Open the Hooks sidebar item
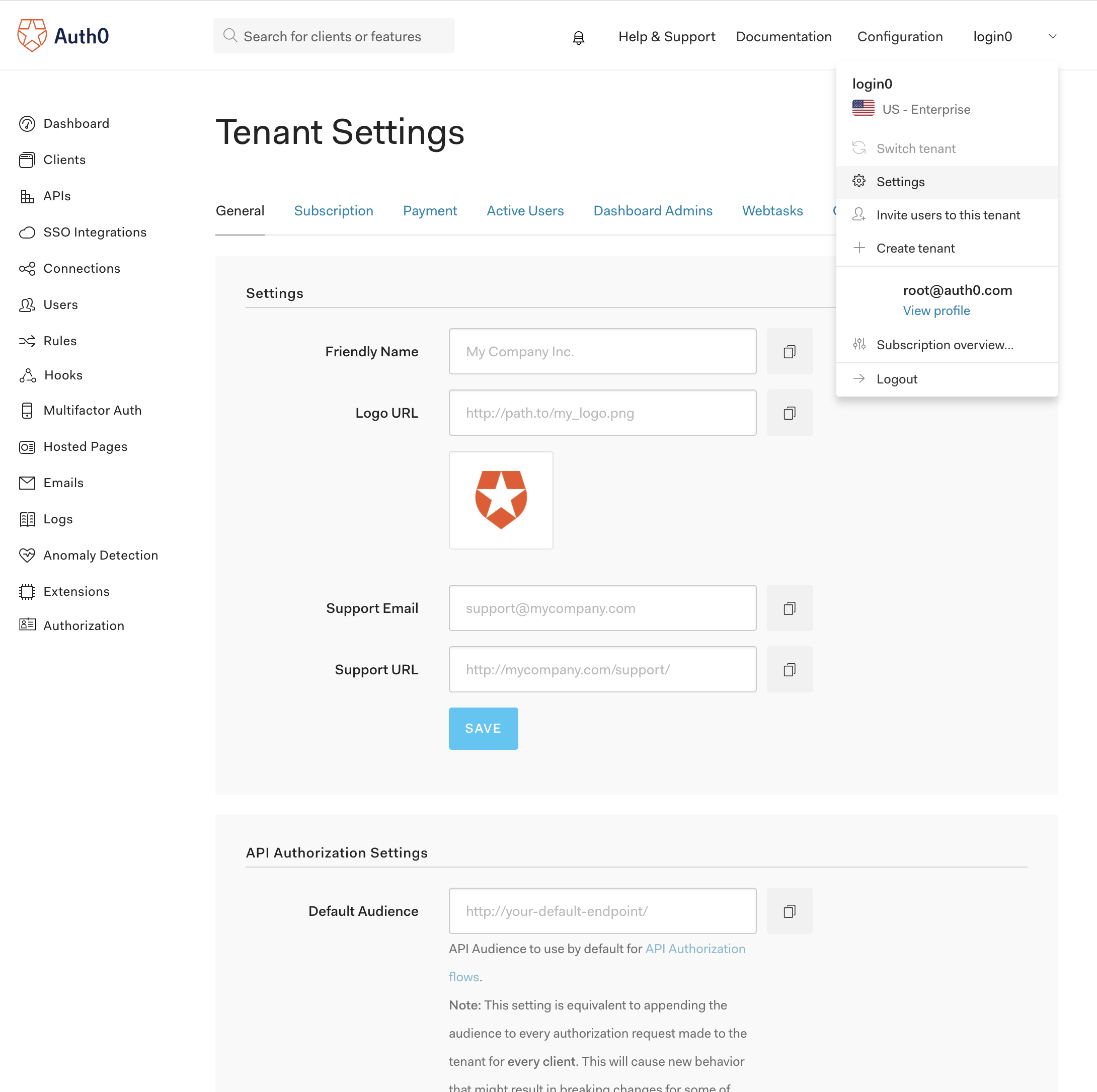 point(62,375)
